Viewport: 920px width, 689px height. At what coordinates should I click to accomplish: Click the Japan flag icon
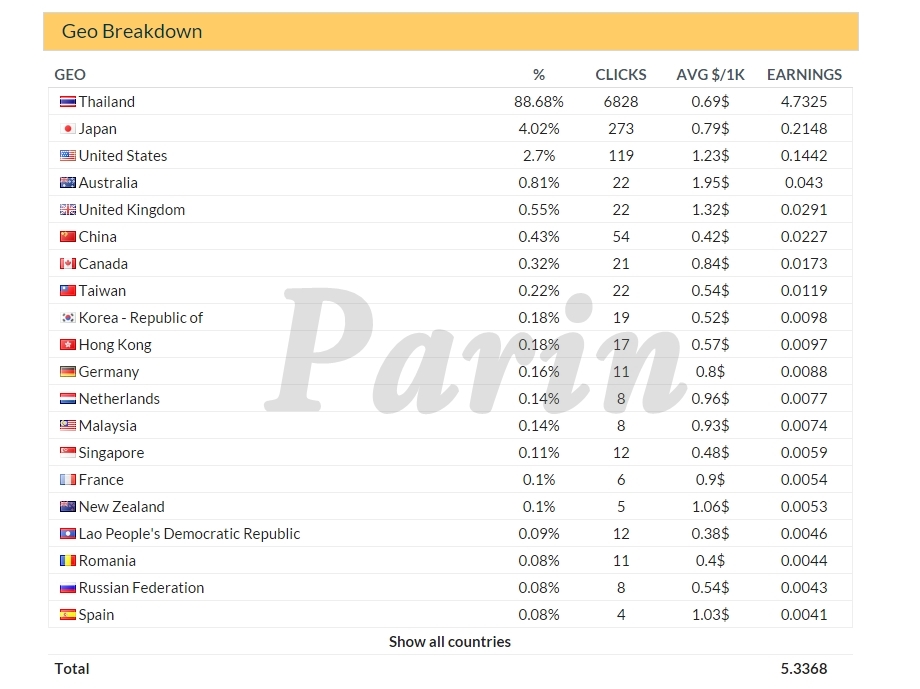(x=68, y=129)
